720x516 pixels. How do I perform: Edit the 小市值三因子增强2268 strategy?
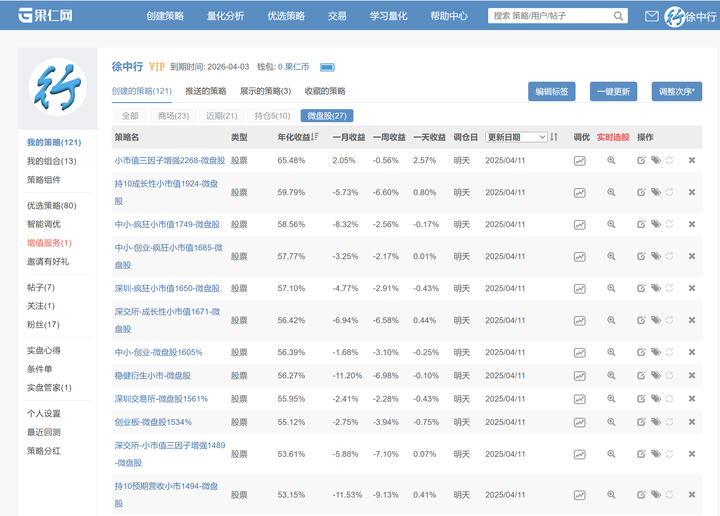(x=641, y=160)
